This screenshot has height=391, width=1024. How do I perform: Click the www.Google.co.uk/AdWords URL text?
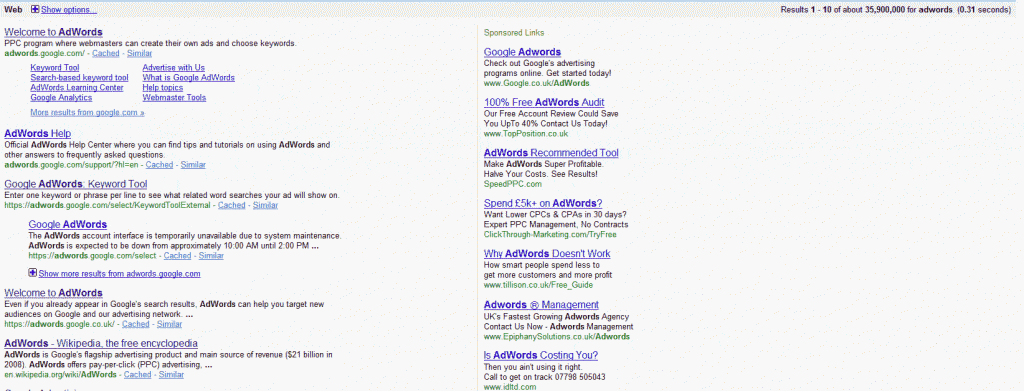(x=537, y=84)
